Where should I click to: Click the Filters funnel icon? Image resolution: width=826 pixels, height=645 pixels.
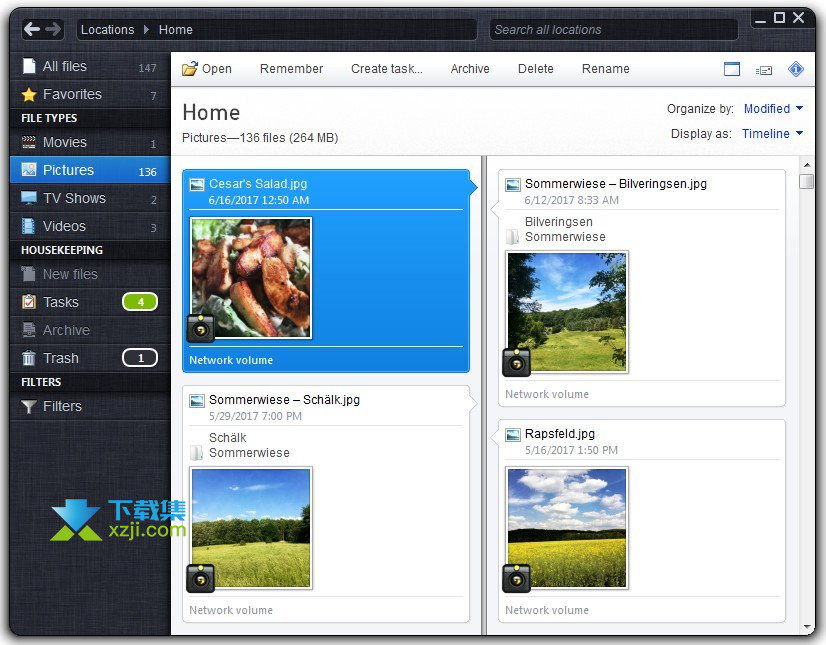pyautogui.click(x=29, y=406)
